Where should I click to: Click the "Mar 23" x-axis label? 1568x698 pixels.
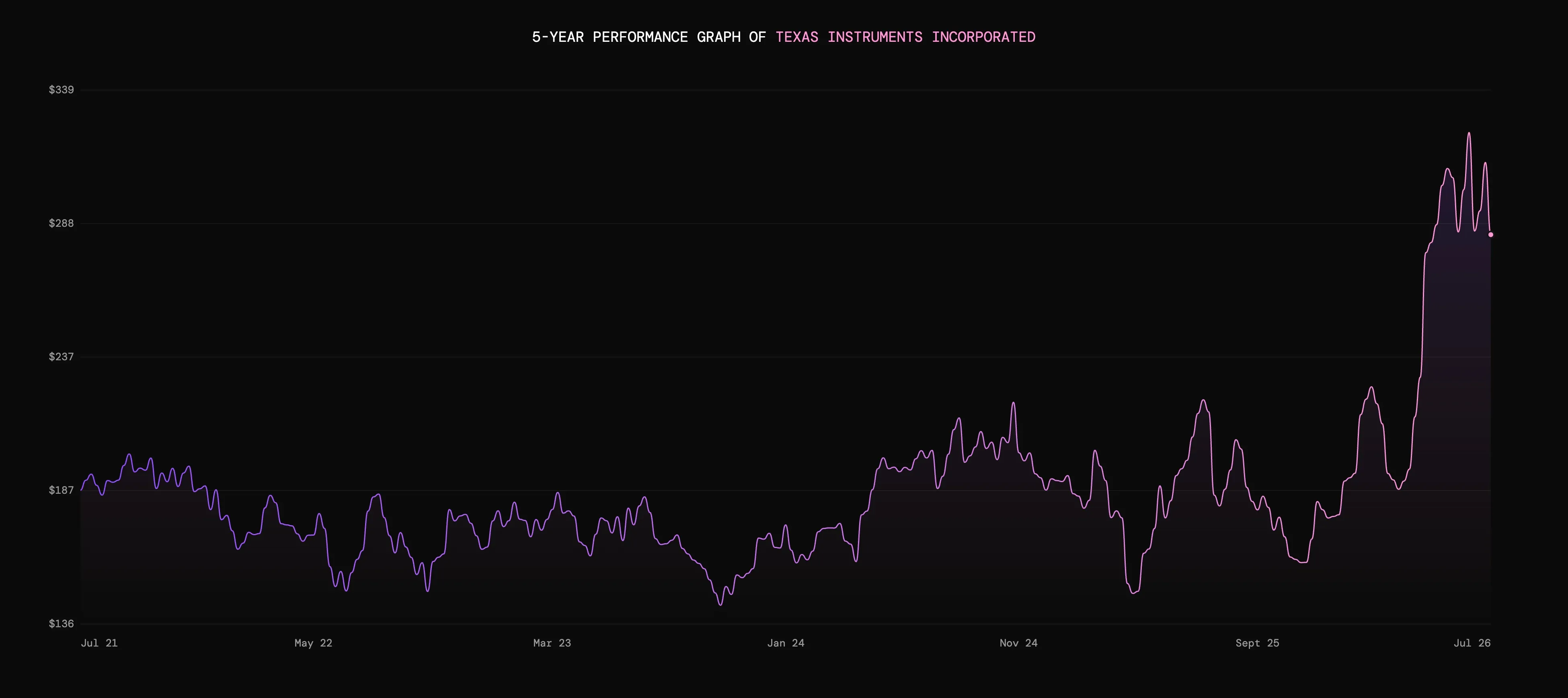552,643
